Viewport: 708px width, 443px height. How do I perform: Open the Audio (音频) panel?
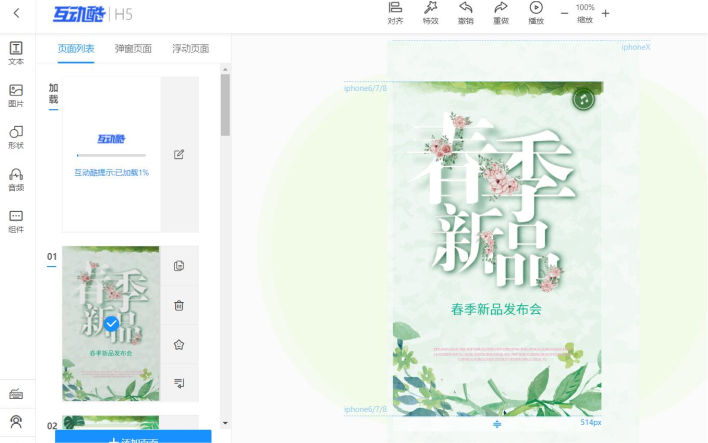tap(16, 179)
